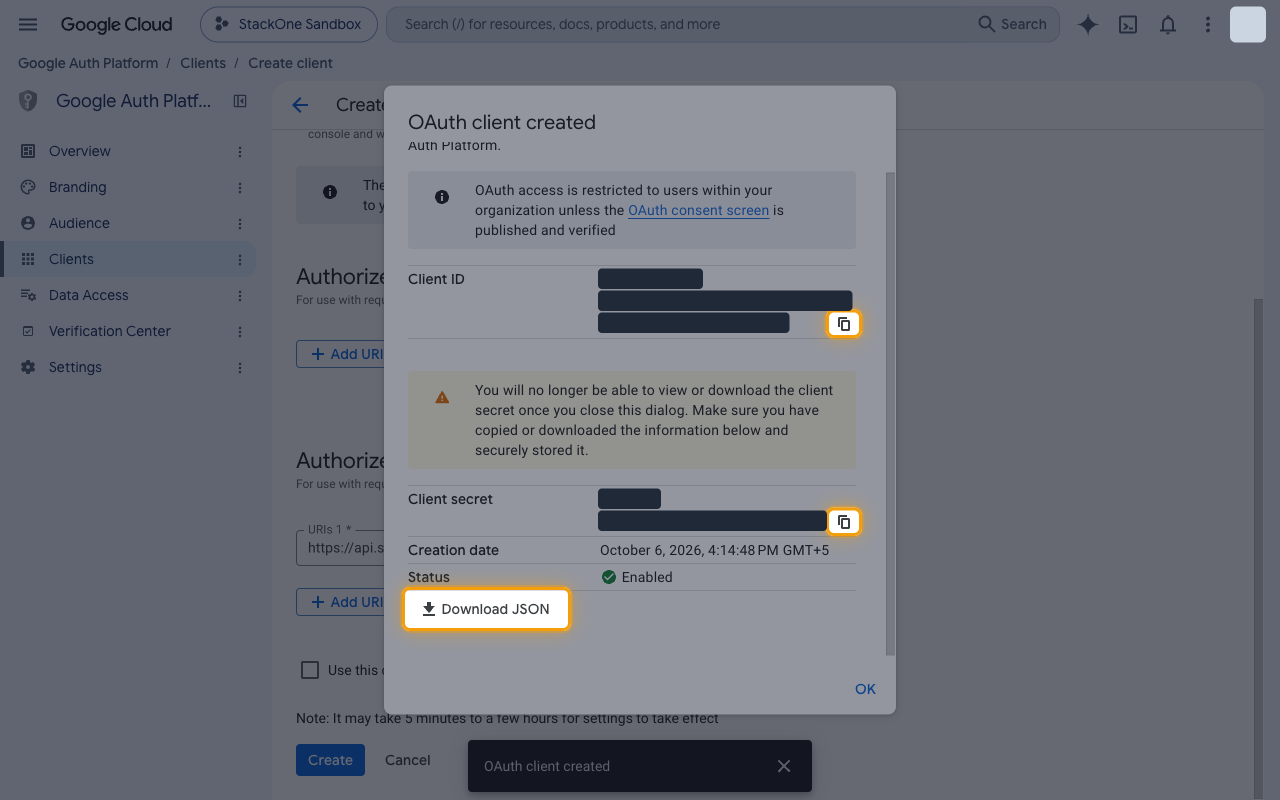
Task: Copy the Client secret to clipboard
Action: tap(844, 522)
